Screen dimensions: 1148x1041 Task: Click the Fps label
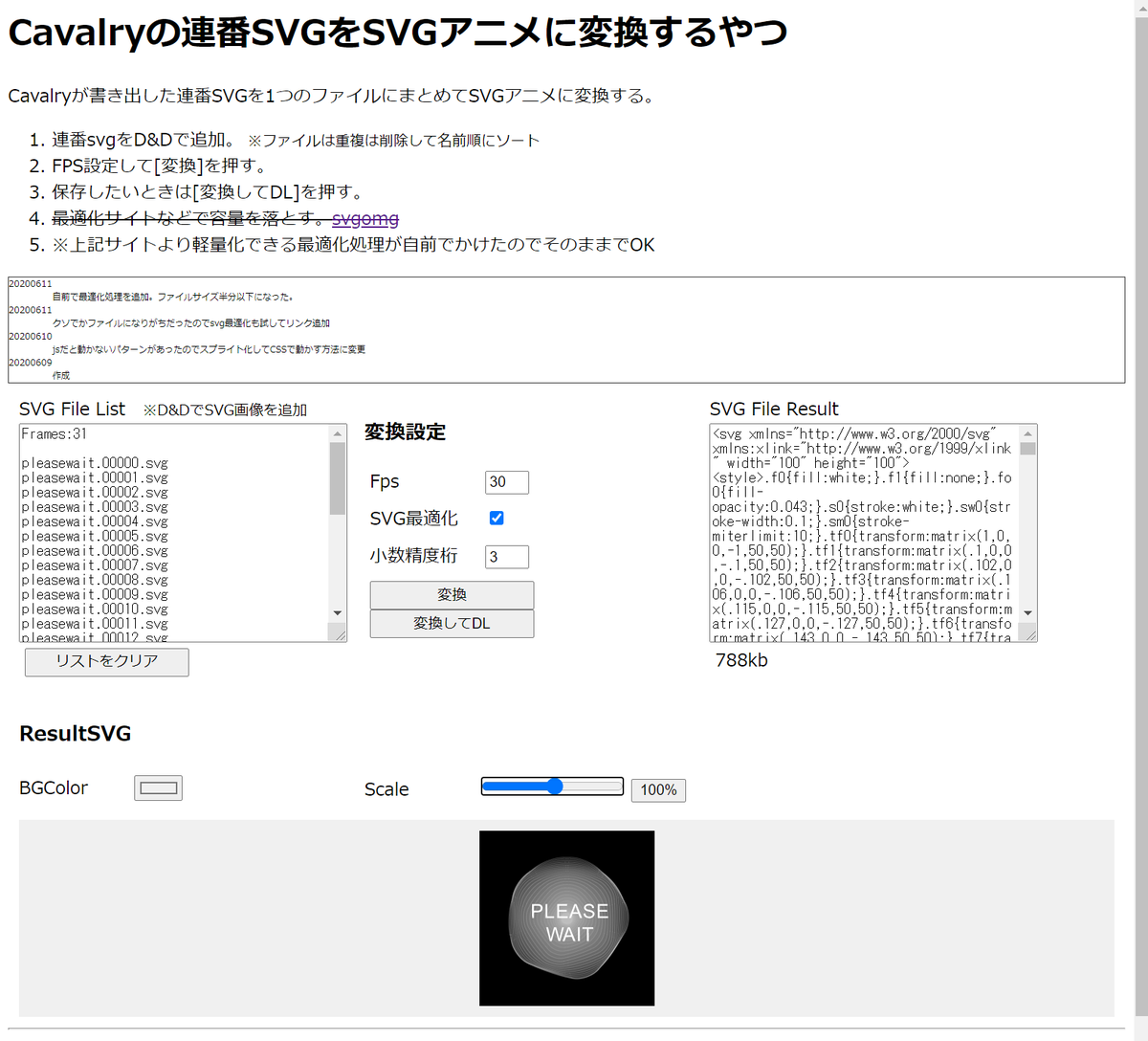(x=385, y=481)
